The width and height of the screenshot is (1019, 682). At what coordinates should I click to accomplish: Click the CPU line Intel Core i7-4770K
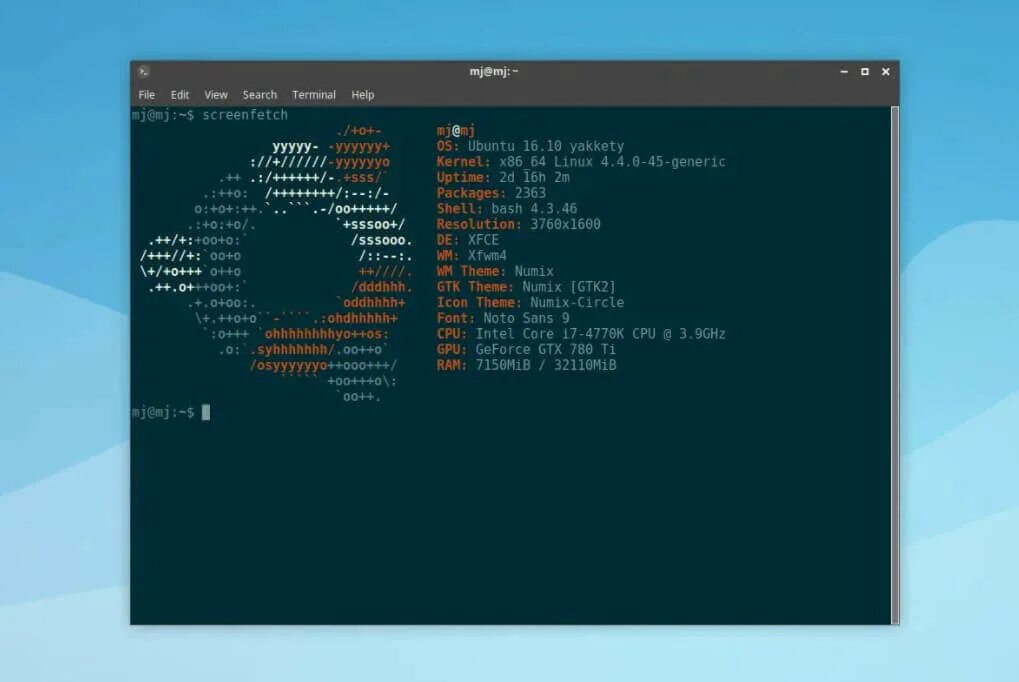coord(581,334)
